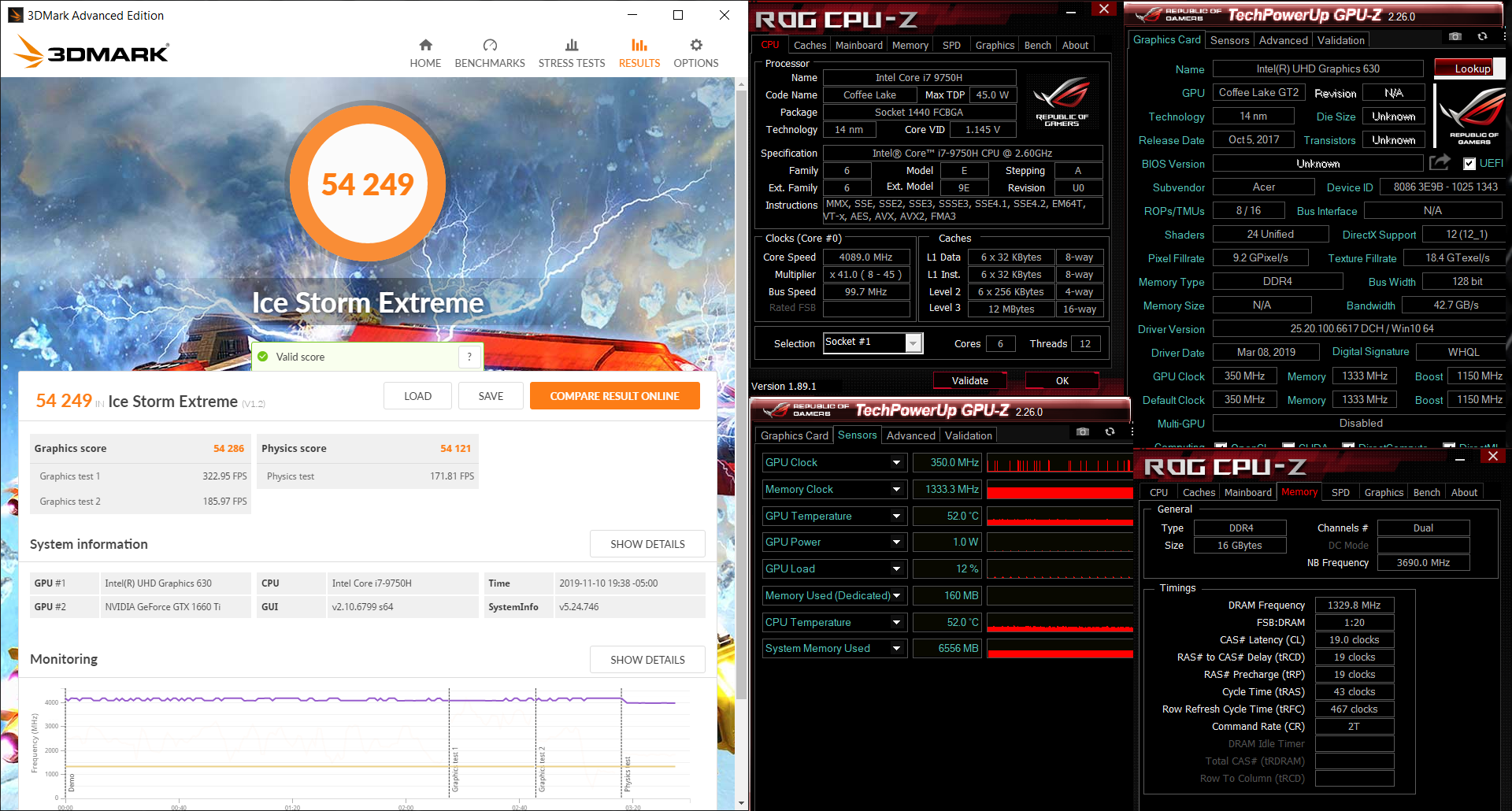
Task: Go to 3DMark Home icon
Action: click(425, 45)
